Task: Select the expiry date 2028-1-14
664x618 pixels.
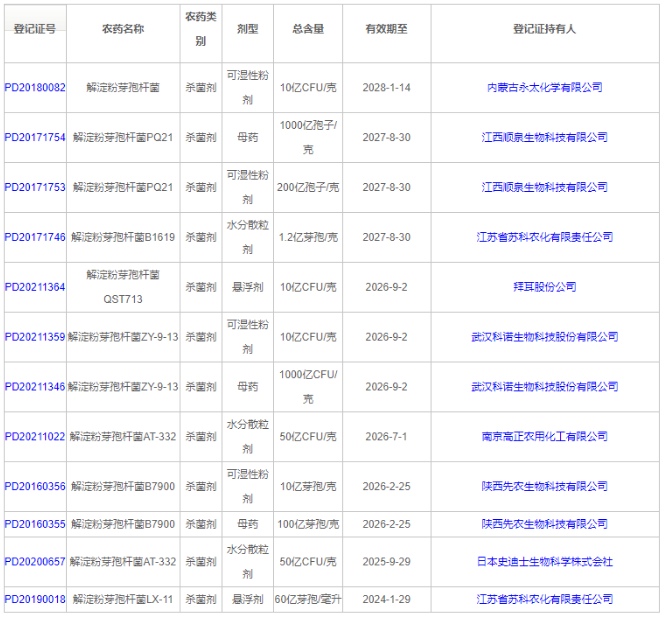Action: tap(387, 88)
